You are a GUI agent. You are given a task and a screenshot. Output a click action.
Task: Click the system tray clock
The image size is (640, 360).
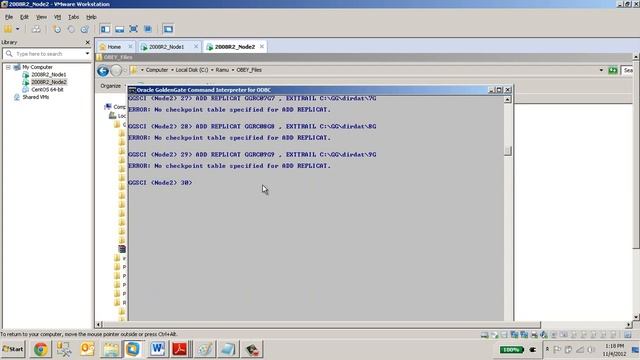pos(614,350)
